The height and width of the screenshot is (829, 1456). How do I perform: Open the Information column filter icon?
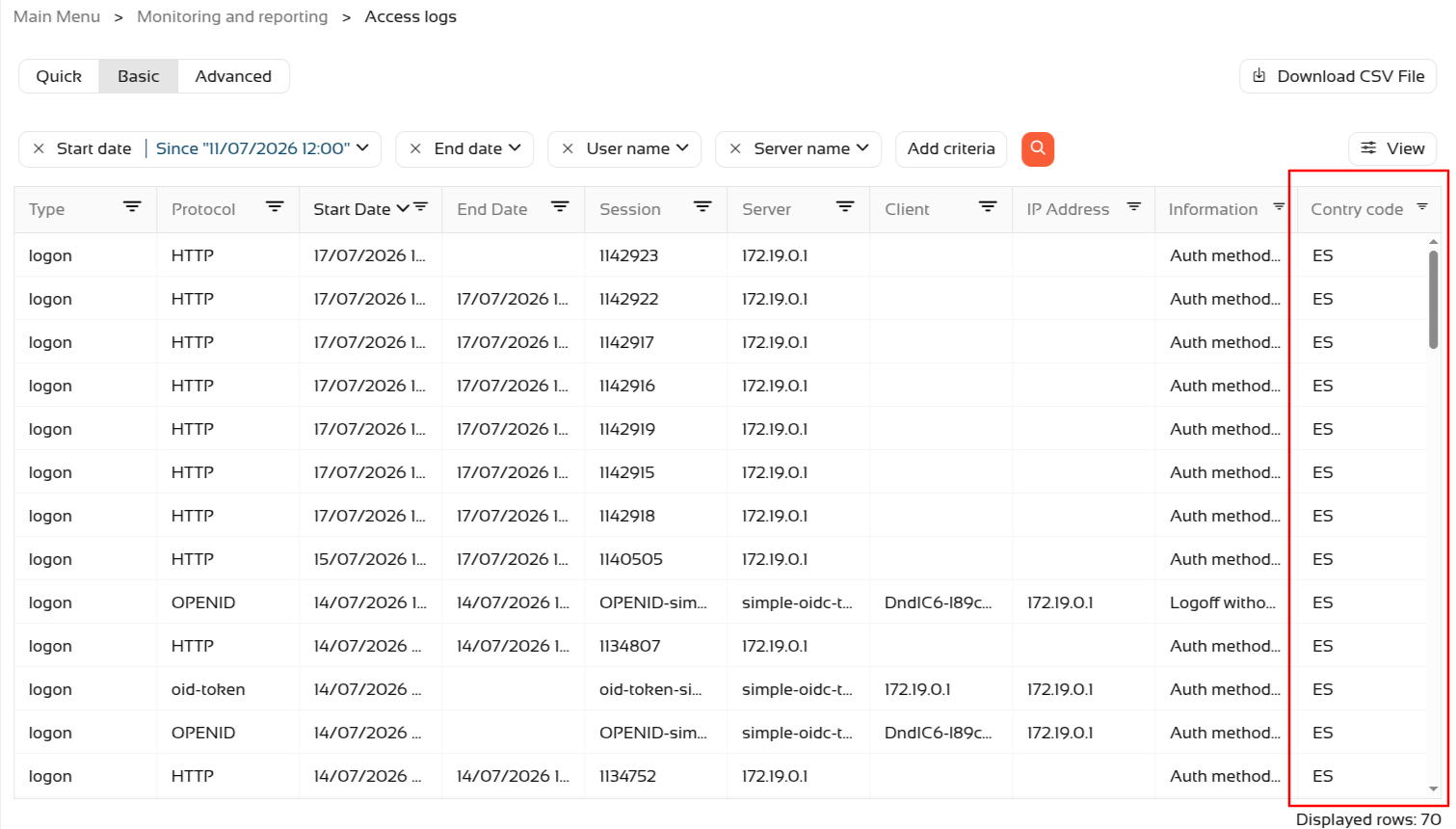[1279, 207]
